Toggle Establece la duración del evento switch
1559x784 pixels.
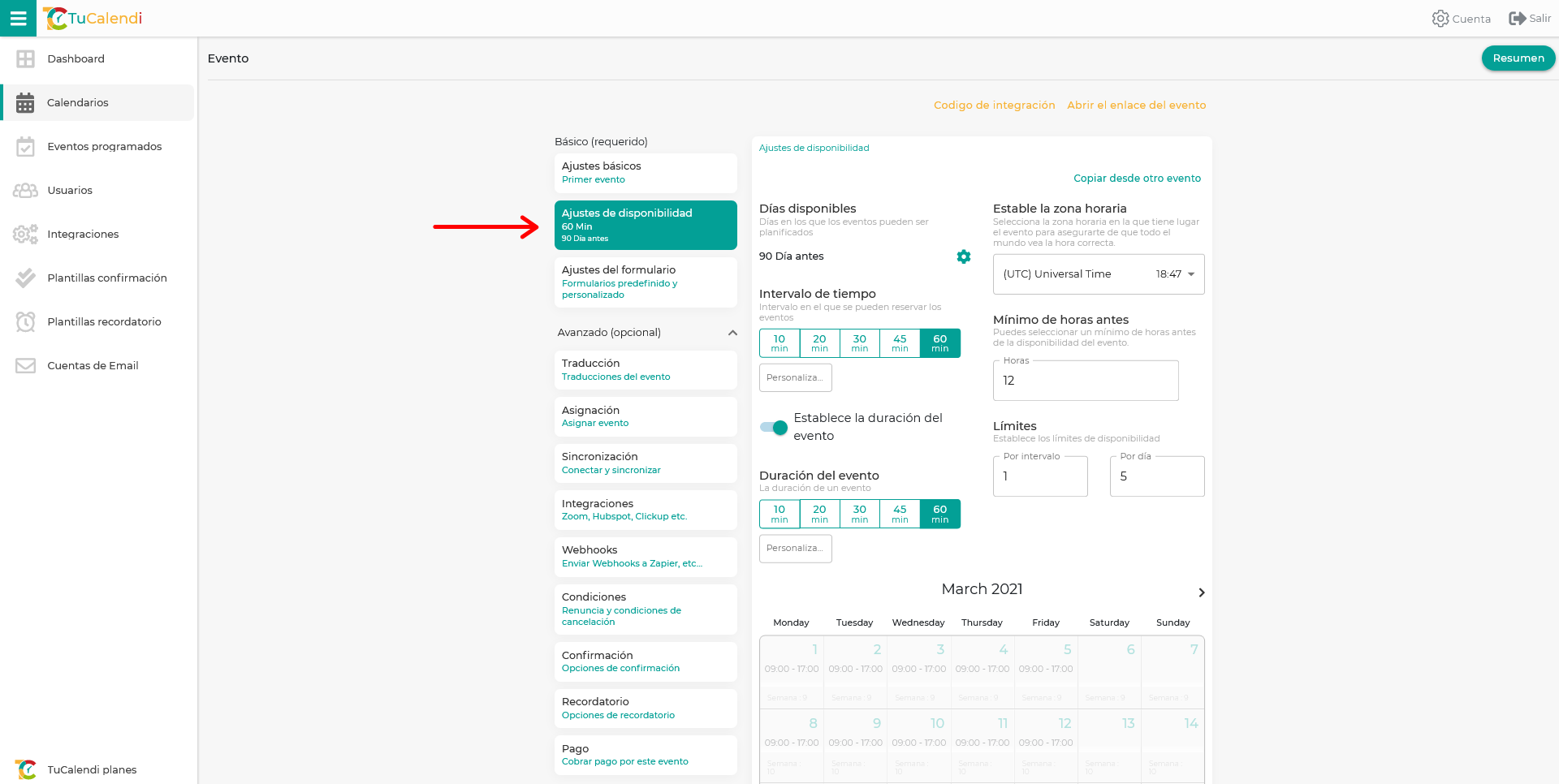774,427
